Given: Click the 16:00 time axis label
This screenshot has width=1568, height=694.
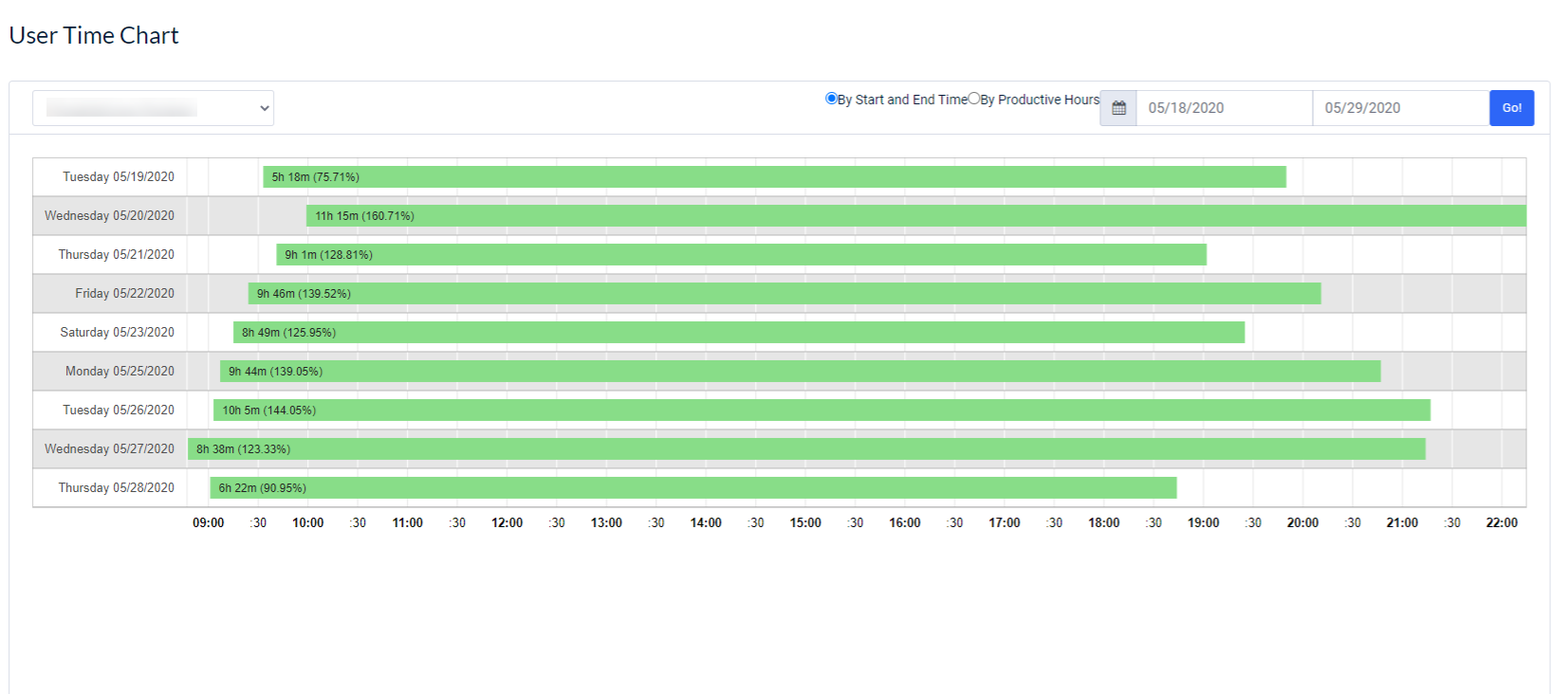Looking at the screenshot, I should pyautogui.click(x=905, y=523).
